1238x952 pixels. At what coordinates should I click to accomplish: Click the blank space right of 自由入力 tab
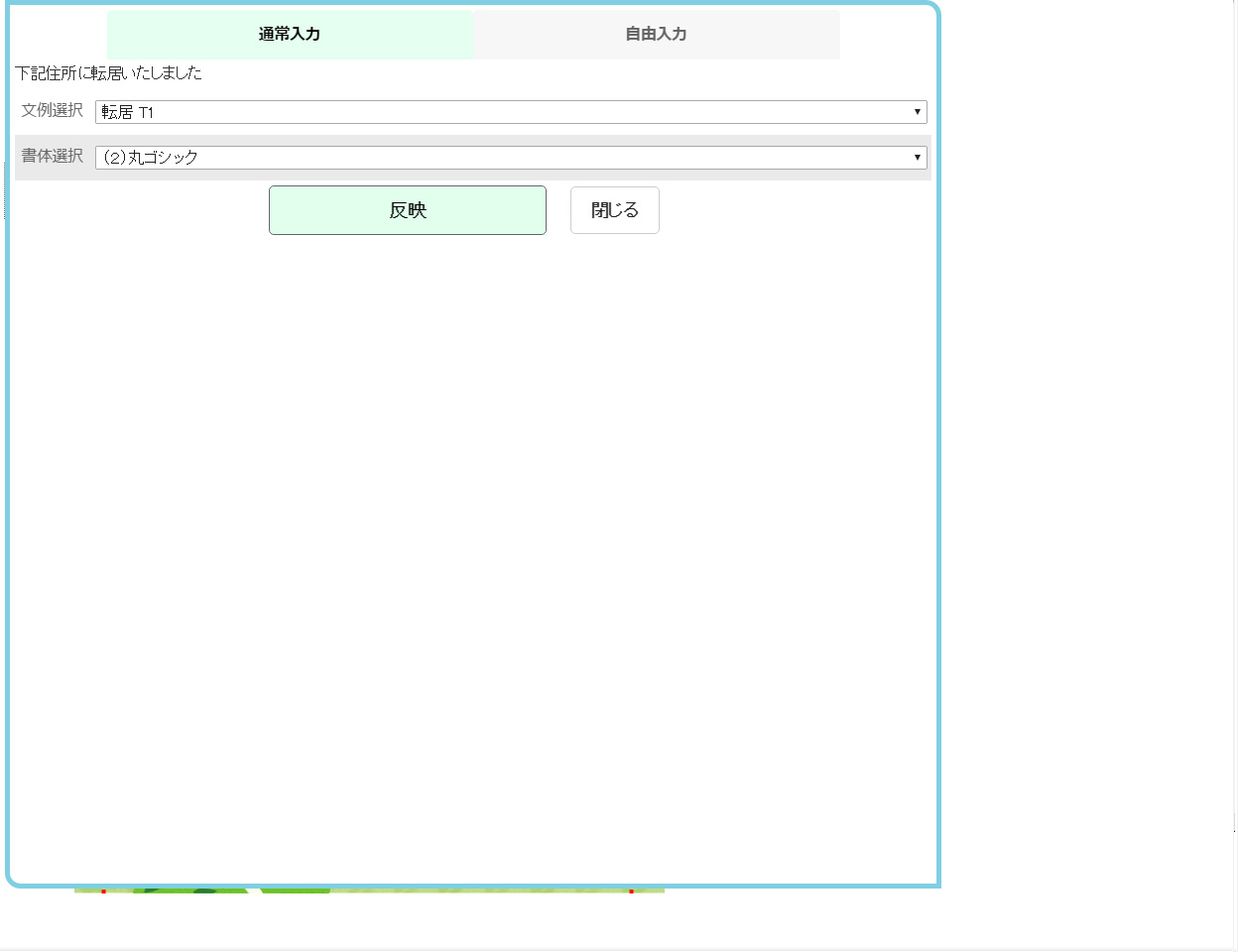[x=886, y=35]
